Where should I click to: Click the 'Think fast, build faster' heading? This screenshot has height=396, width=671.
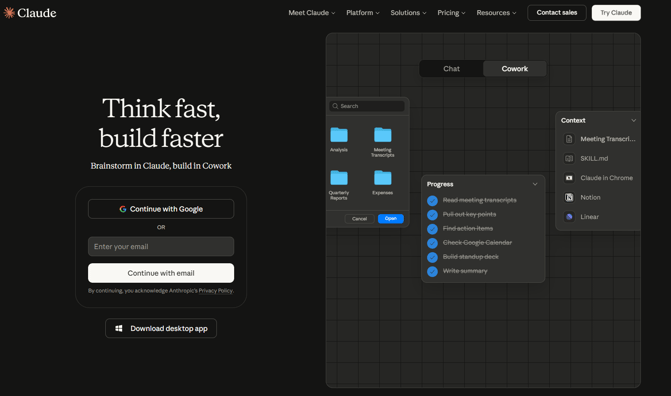coord(161,123)
